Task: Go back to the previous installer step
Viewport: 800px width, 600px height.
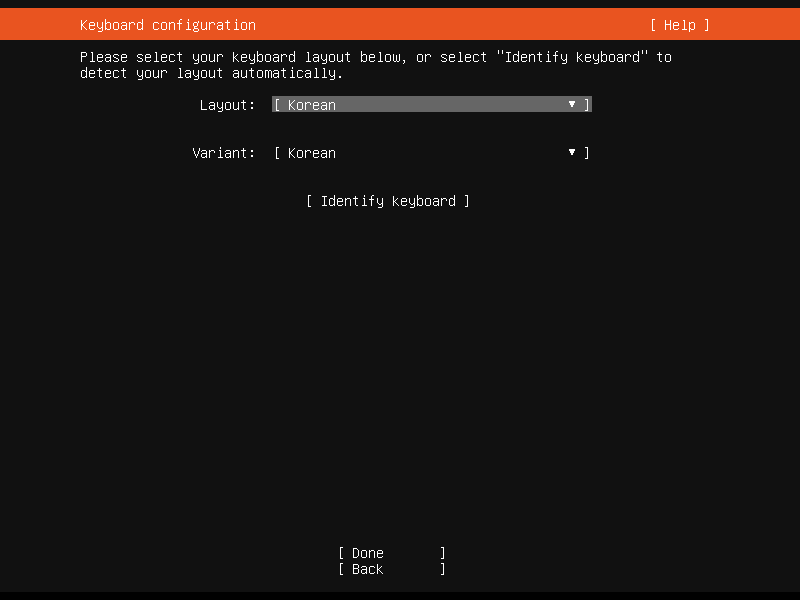Action: (x=390, y=568)
